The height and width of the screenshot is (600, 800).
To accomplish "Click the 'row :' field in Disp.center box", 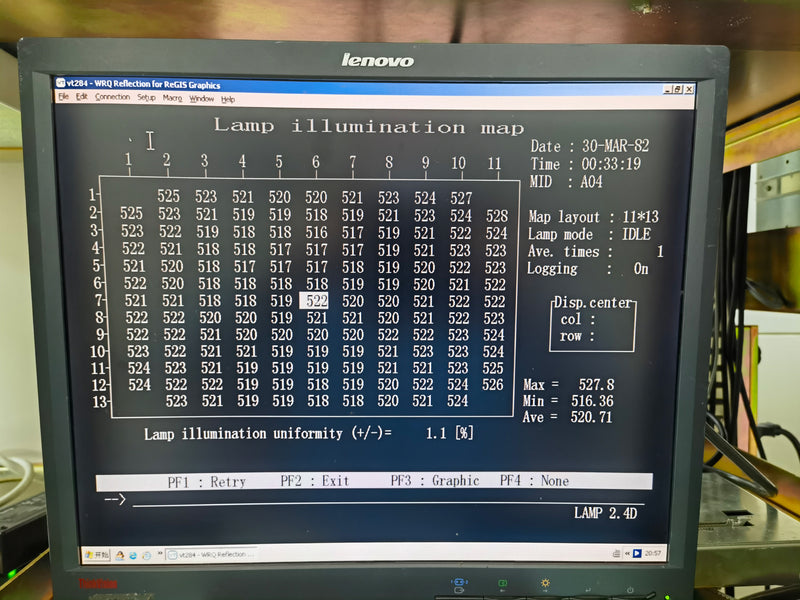I will click(x=577, y=336).
